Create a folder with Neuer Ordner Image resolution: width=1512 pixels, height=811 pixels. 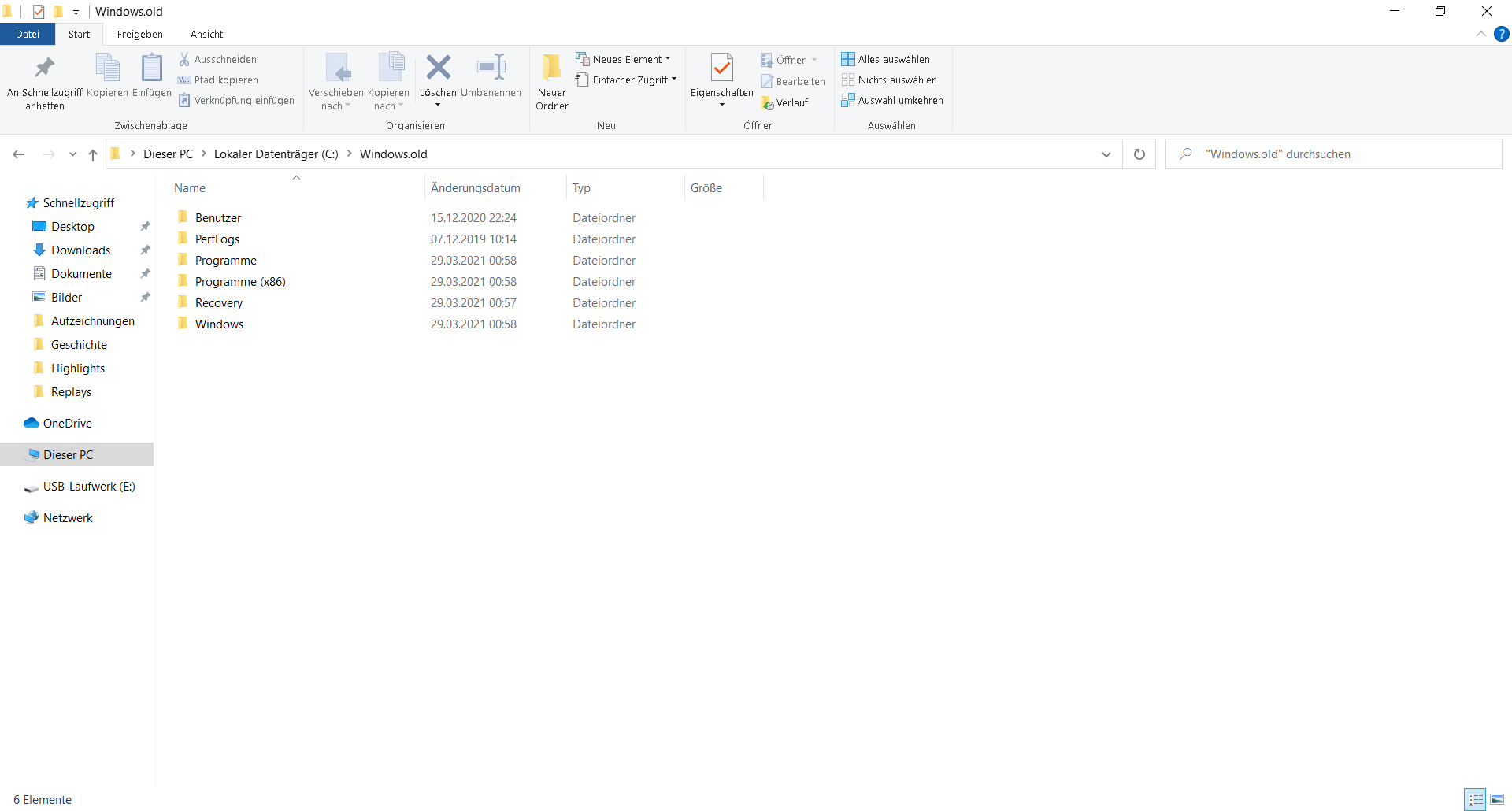[552, 82]
